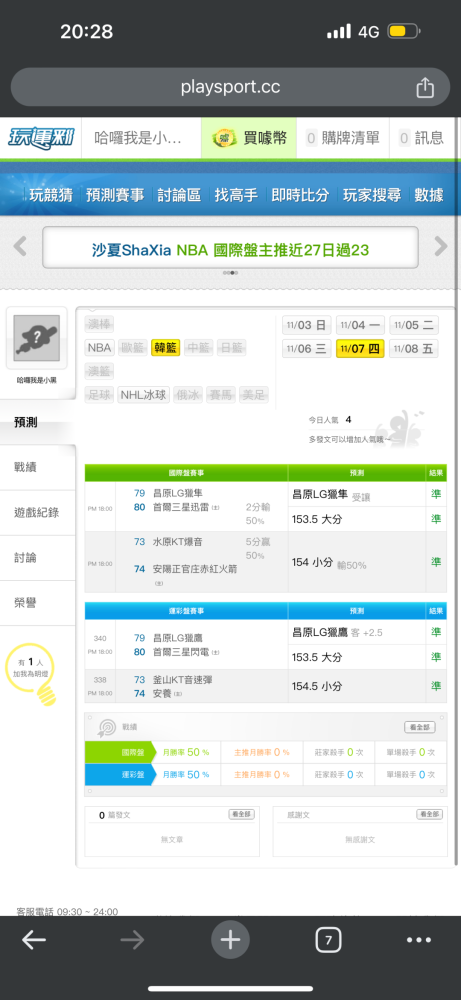Tap team name 安陽正官庄赤紅火箭
Viewport: 461px width, 1000px height.
click(195, 568)
